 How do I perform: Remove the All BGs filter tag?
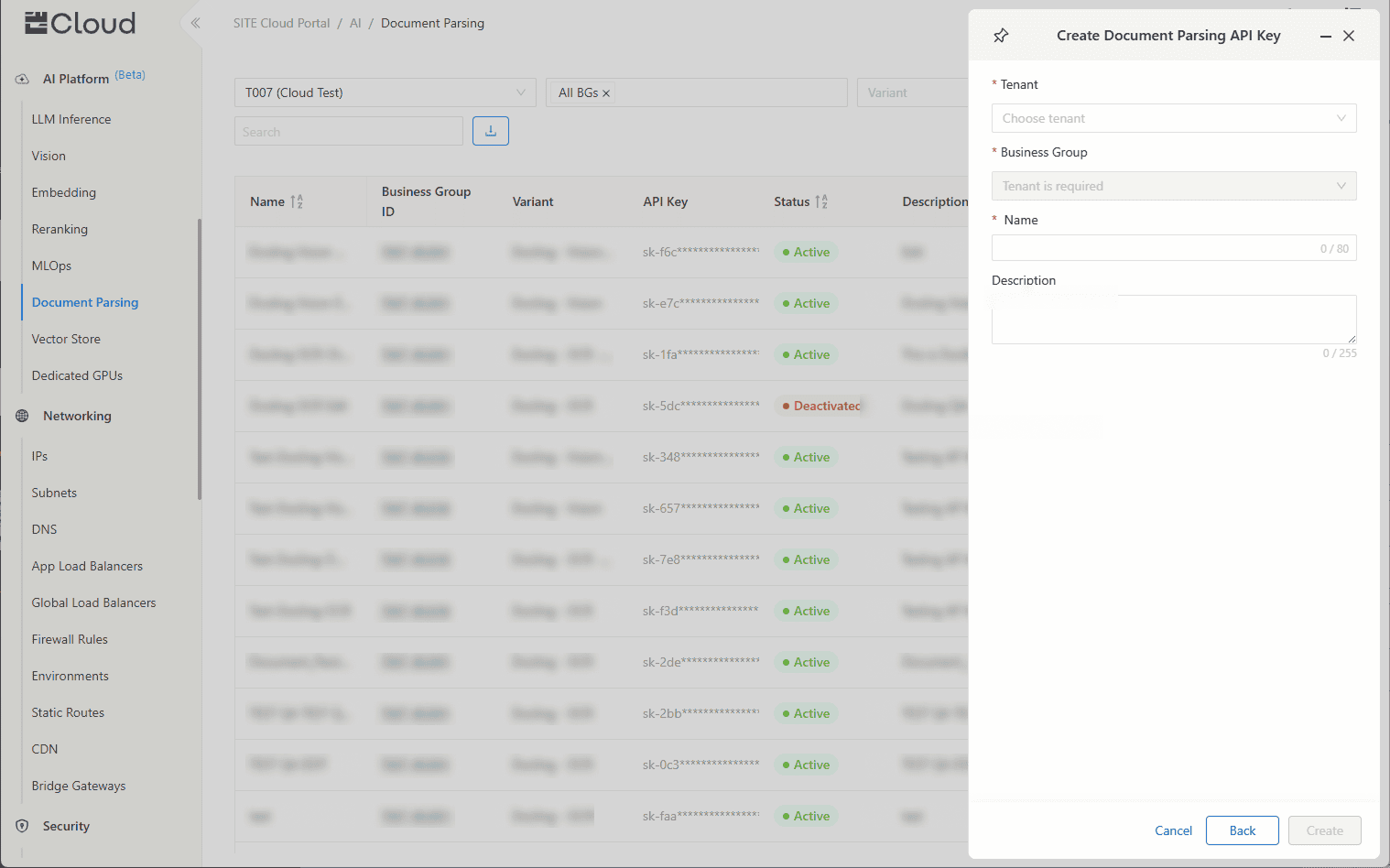point(606,93)
